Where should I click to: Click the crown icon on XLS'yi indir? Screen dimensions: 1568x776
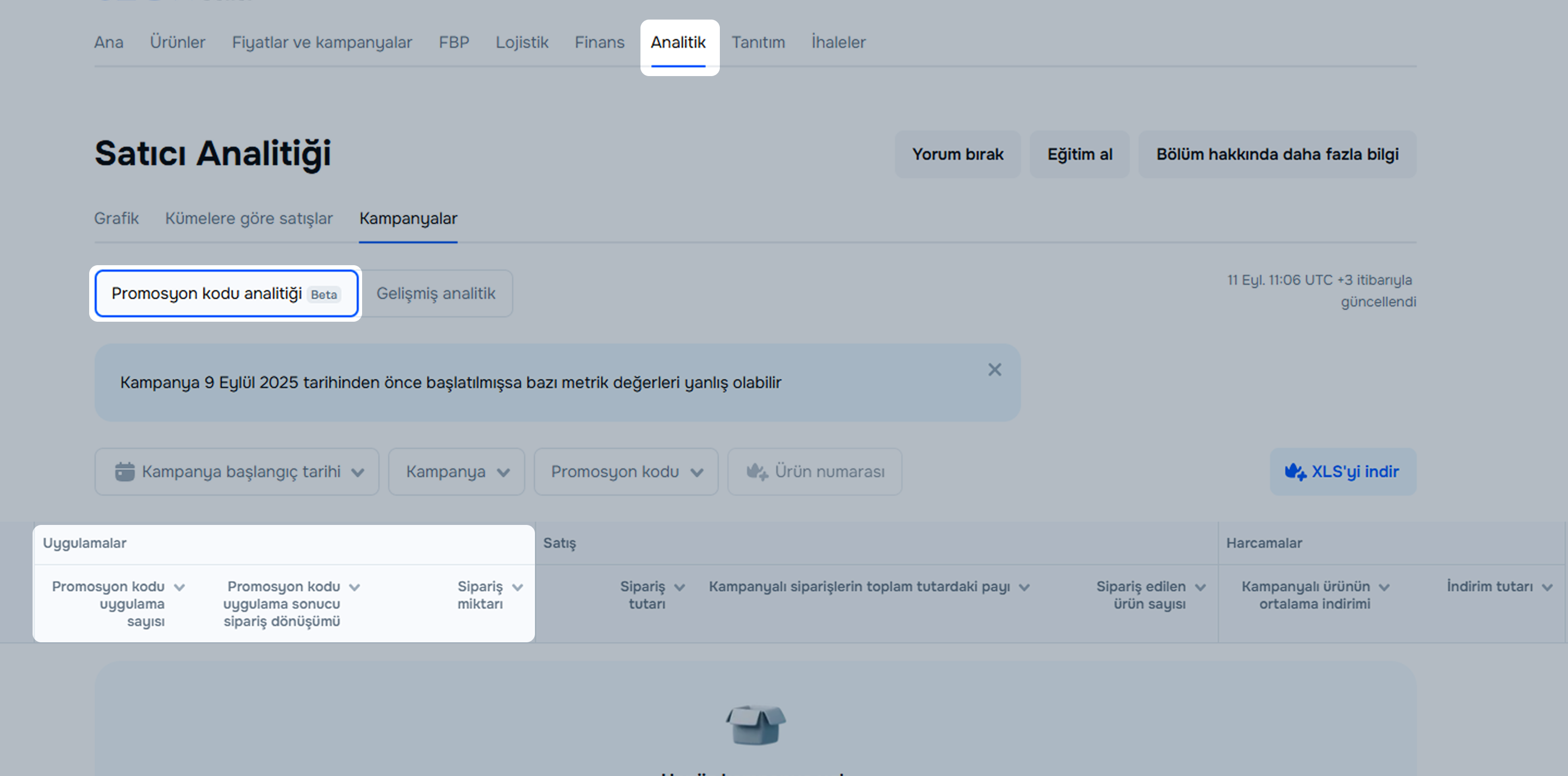click(1295, 472)
